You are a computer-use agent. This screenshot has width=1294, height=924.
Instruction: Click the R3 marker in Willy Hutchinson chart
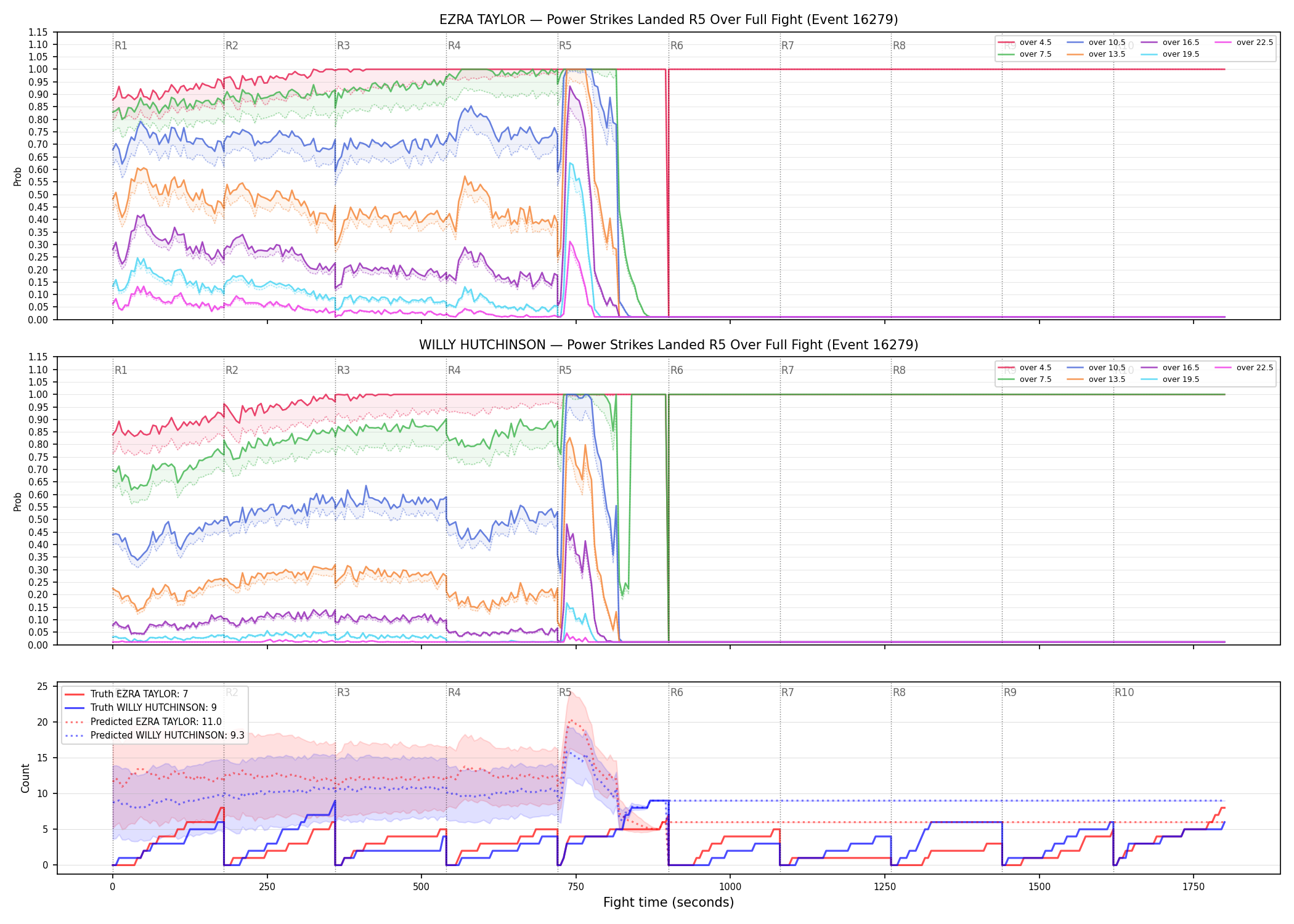(x=343, y=370)
